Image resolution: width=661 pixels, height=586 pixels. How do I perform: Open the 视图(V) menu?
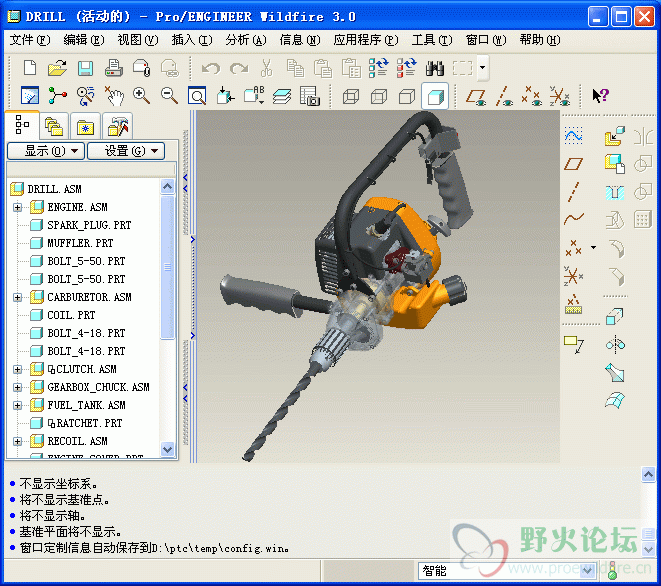(138, 40)
